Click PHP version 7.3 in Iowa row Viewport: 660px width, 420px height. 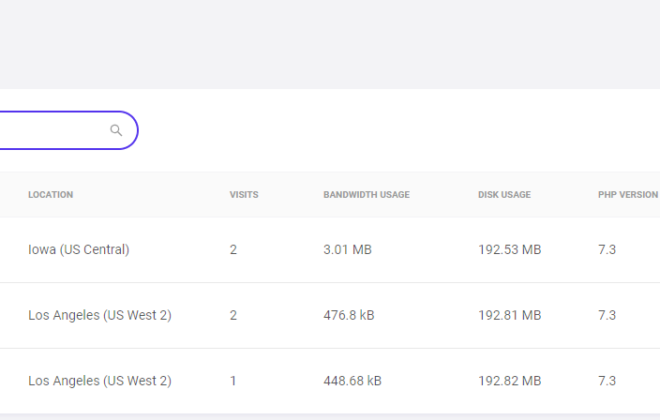607,250
